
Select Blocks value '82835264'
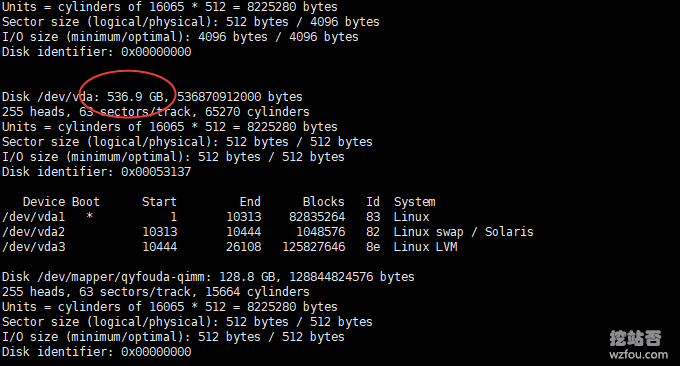pyautogui.click(x=317, y=217)
